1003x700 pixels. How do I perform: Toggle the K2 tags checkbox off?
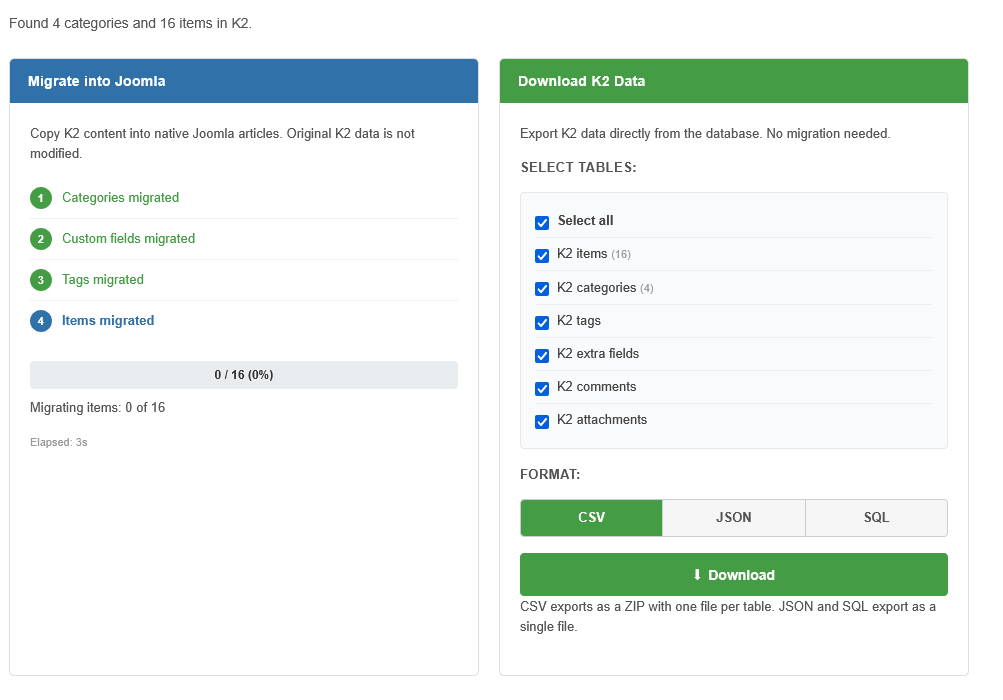542,322
